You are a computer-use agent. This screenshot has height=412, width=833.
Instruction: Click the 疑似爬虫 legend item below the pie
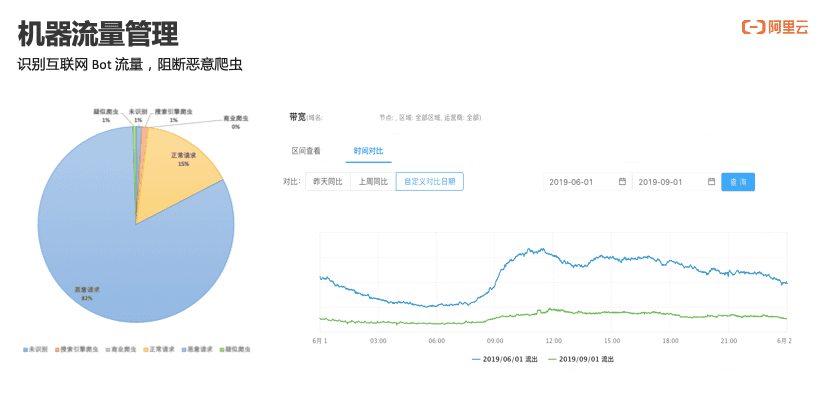(x=236, y=350)
